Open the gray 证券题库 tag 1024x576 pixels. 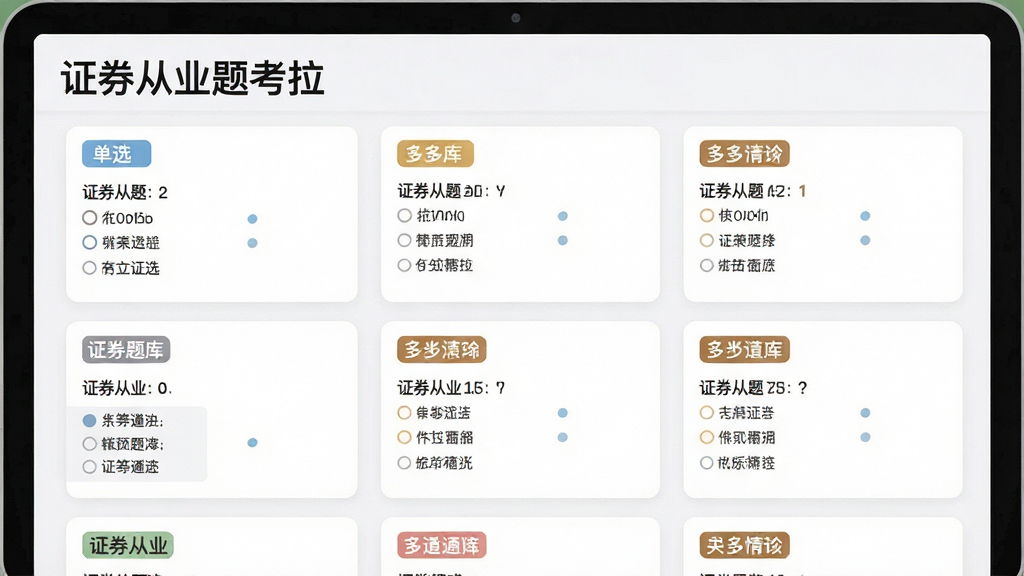[126, 350]
